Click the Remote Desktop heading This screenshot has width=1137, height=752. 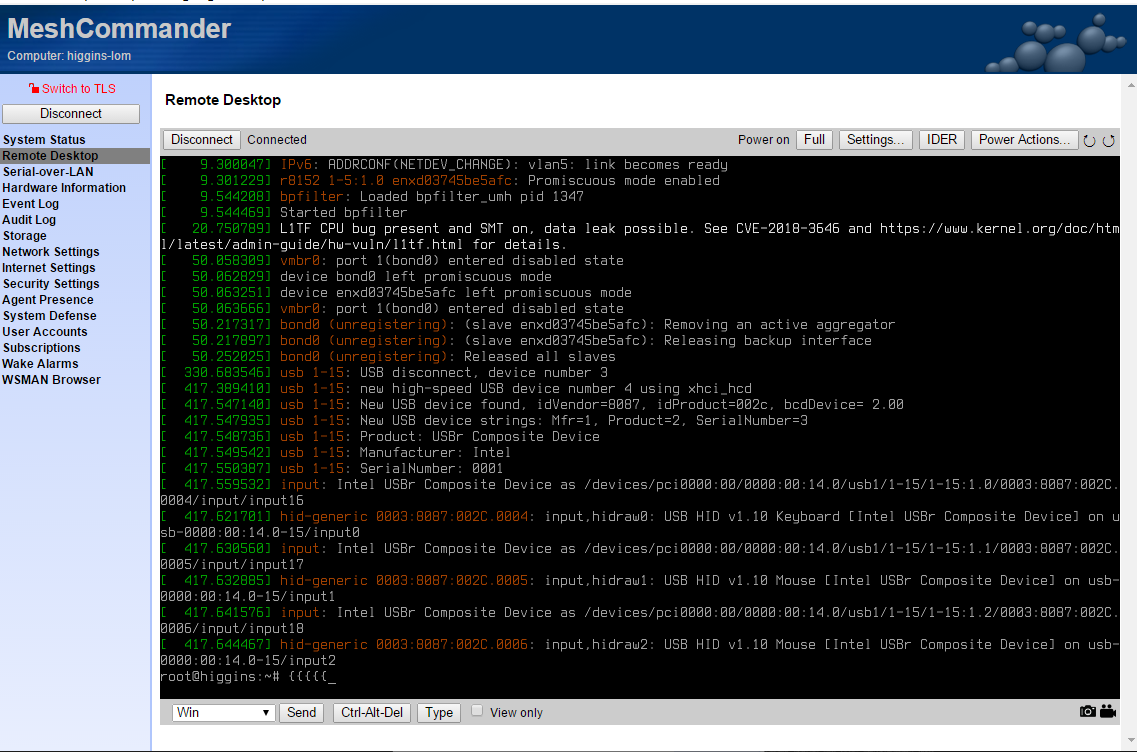tap(223, 100)
